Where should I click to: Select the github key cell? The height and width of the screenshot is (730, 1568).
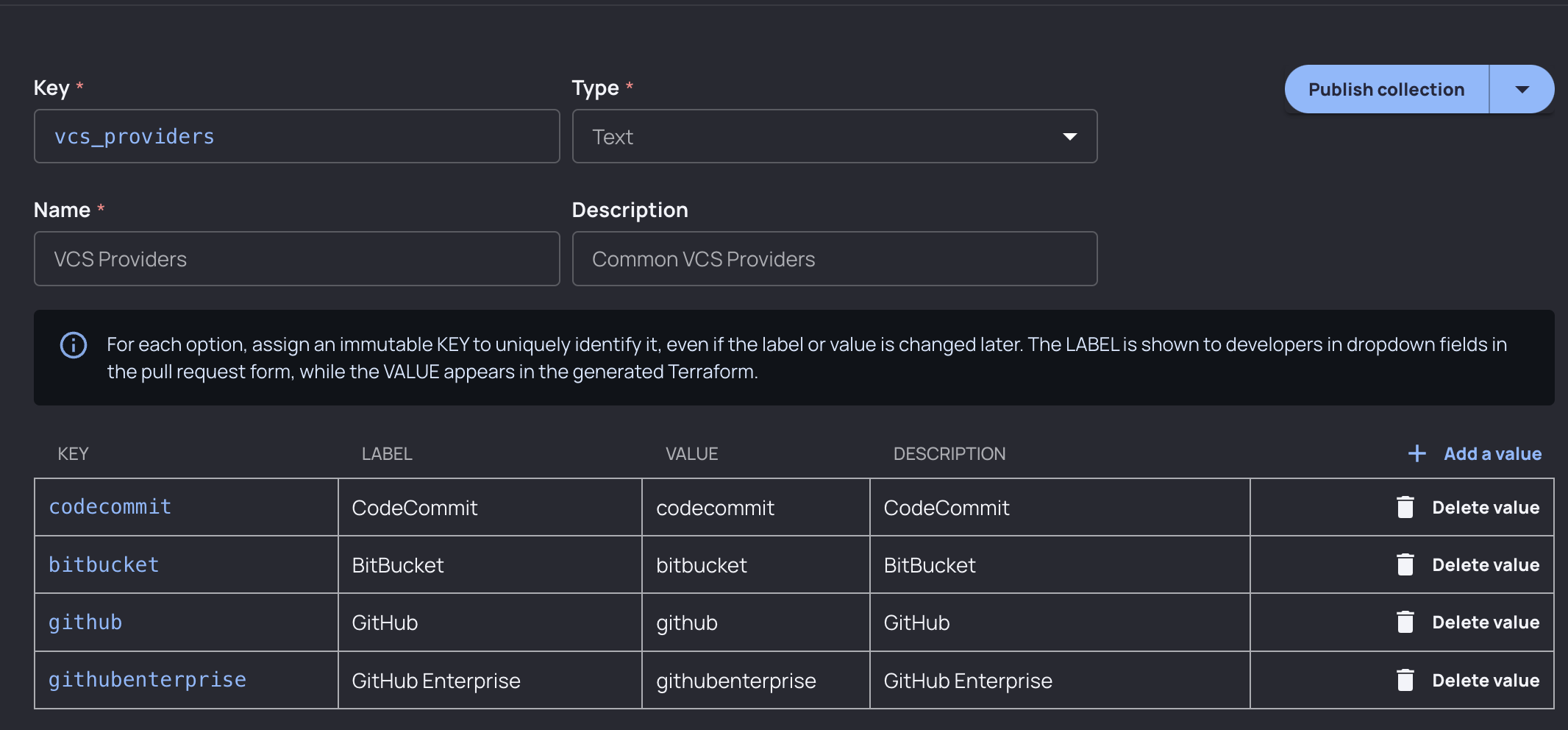pyautogui.click(x=186, y=622)
